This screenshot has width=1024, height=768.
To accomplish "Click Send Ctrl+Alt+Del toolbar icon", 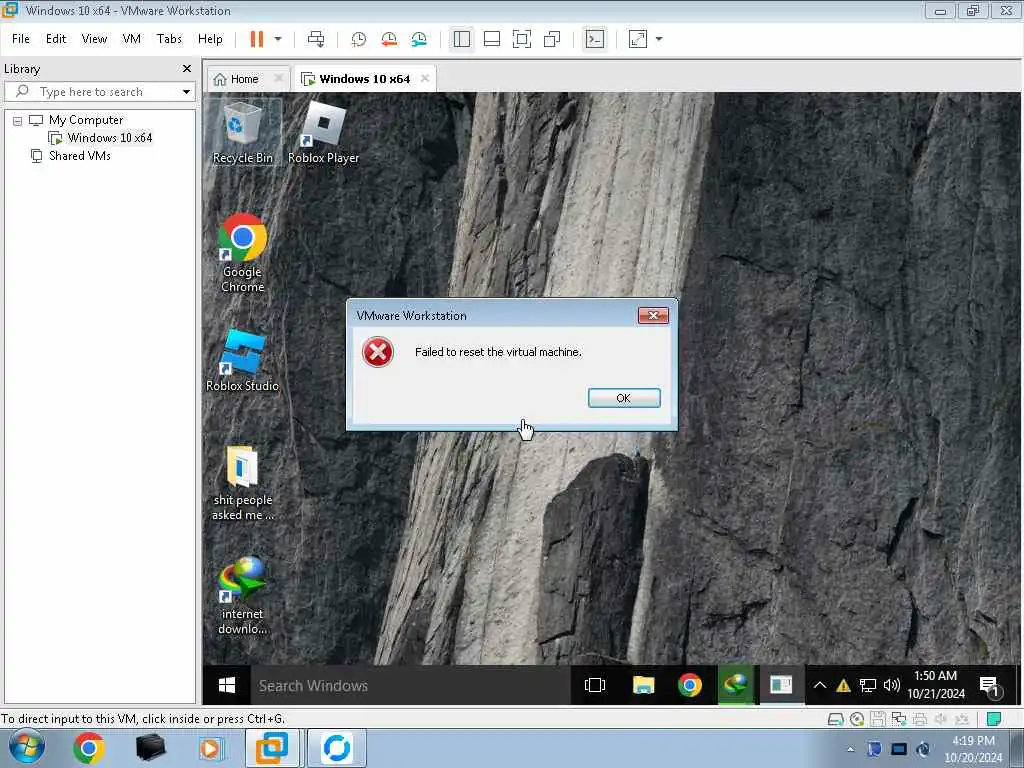I will [x=316, y=39].
